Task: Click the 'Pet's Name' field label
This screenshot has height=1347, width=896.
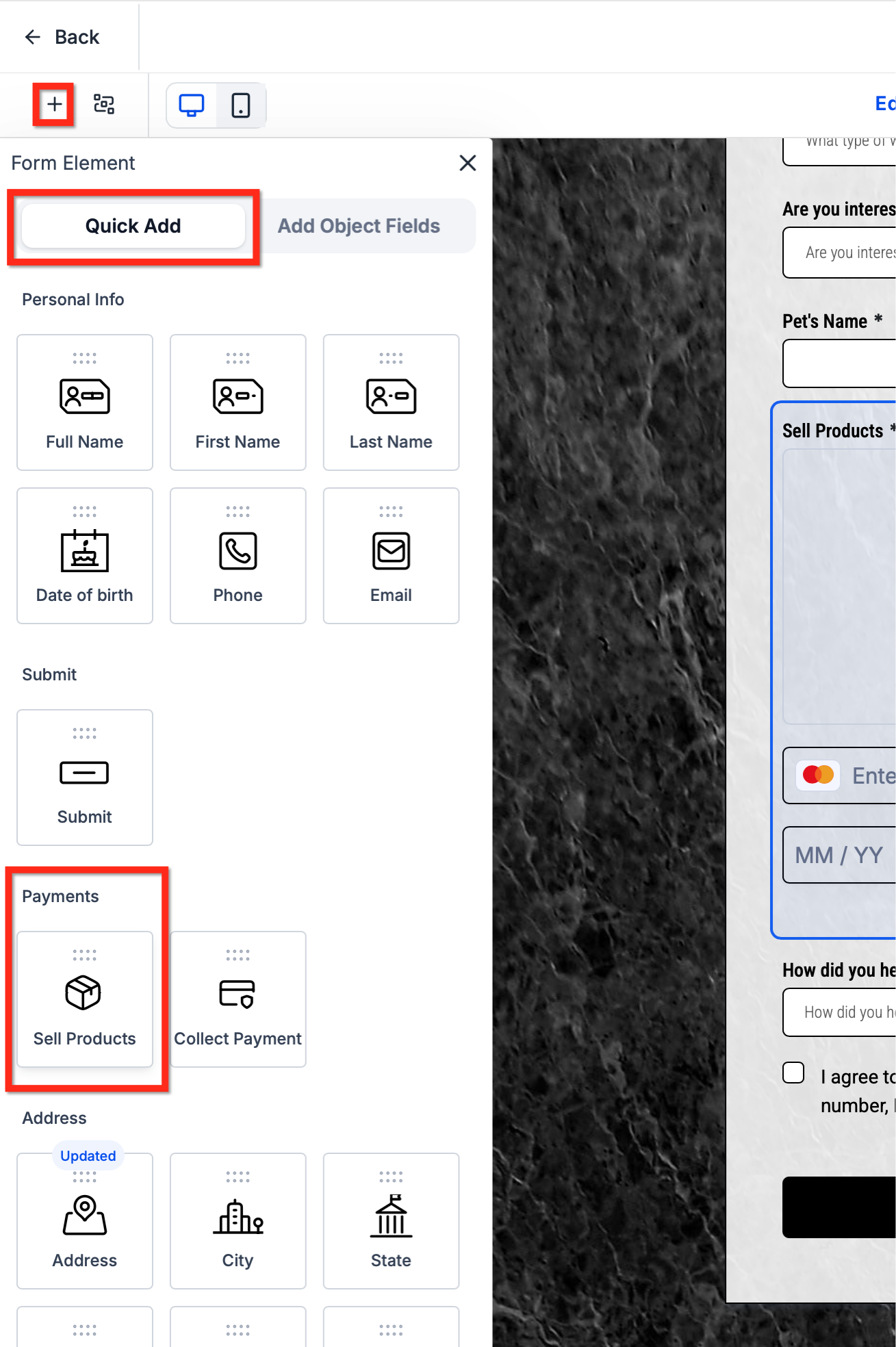Action: (x=825, y=321)
